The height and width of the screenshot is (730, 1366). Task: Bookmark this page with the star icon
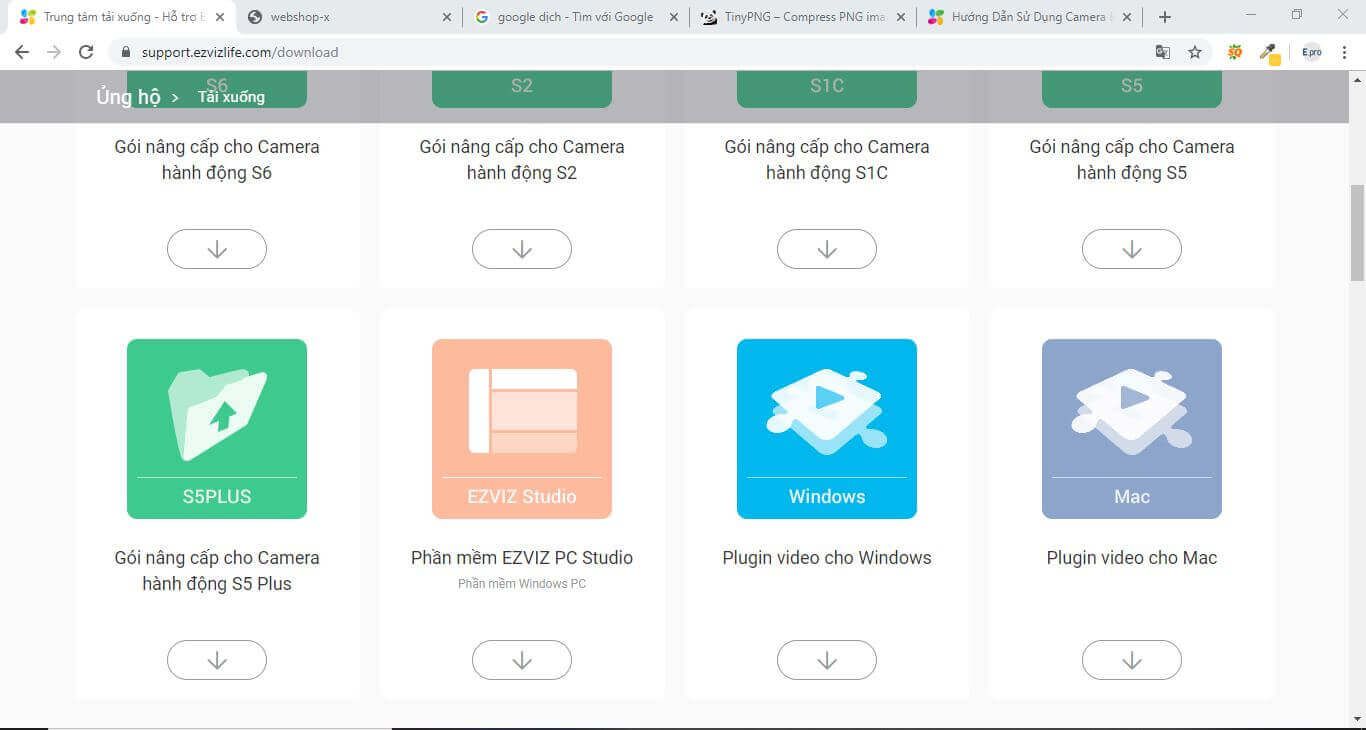(1195, 52)
